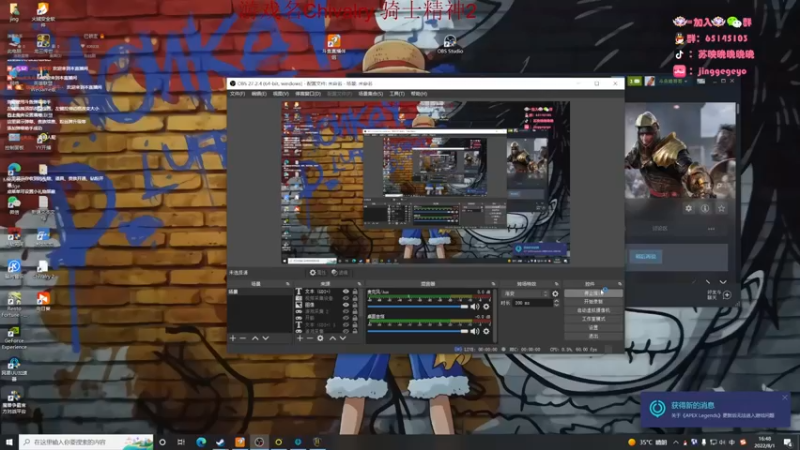Add a new scene with the plus icon
800x450 pixels.
click(233, 338)
